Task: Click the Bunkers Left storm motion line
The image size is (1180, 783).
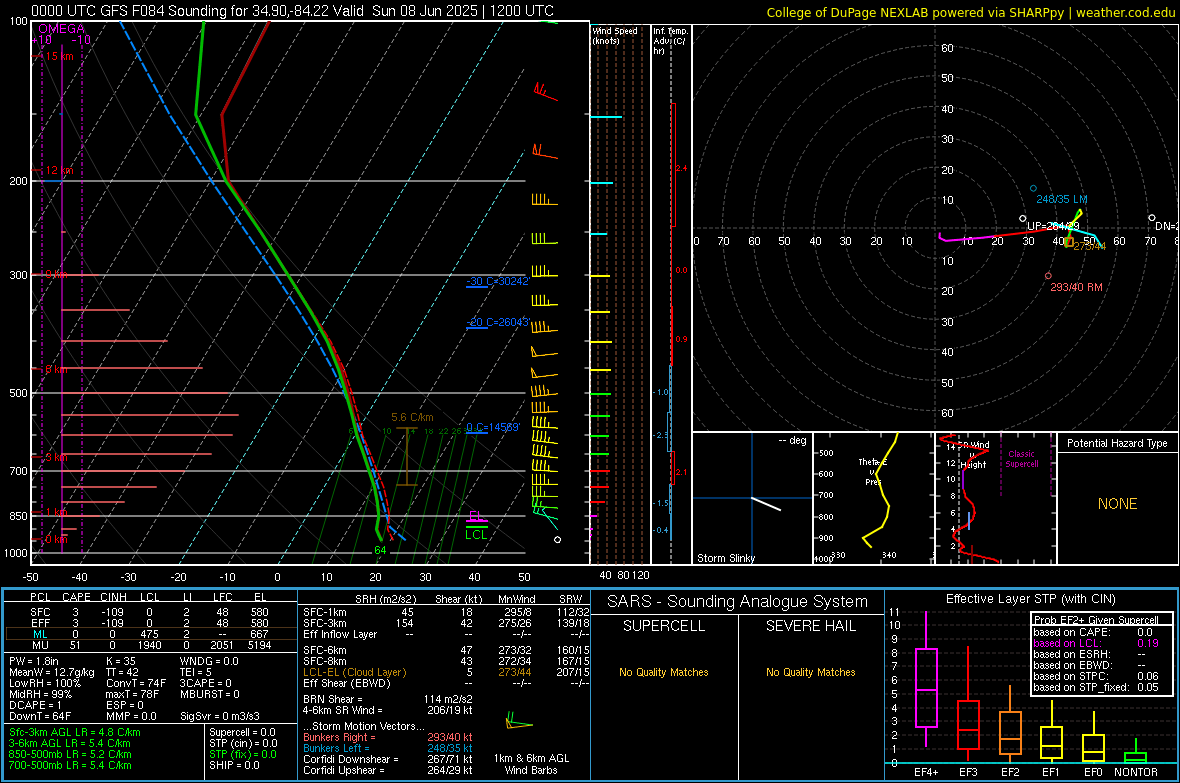Action: [388, 748]
